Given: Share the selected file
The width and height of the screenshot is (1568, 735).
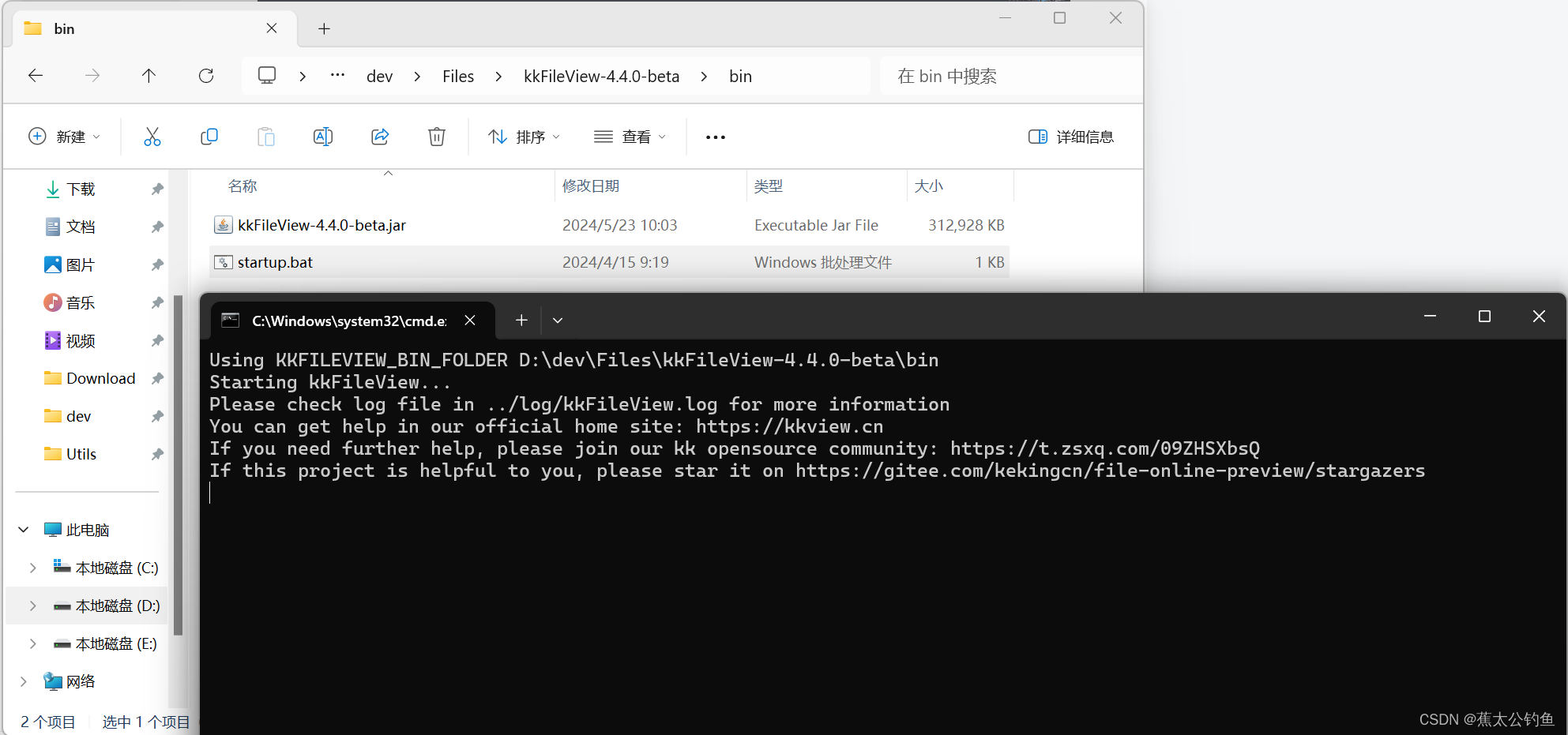Looking at the screenshot, I should click(380, 136).
